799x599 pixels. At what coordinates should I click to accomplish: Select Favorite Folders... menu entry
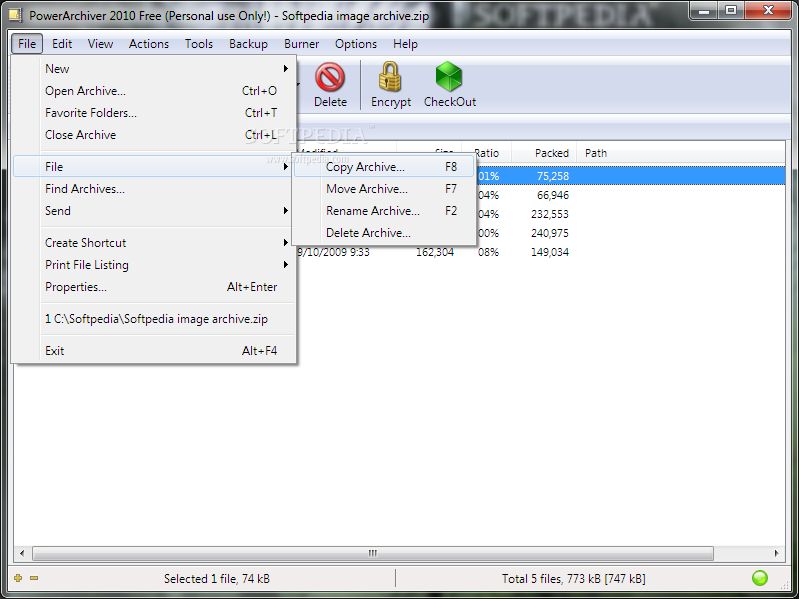(x=153, y=113)
